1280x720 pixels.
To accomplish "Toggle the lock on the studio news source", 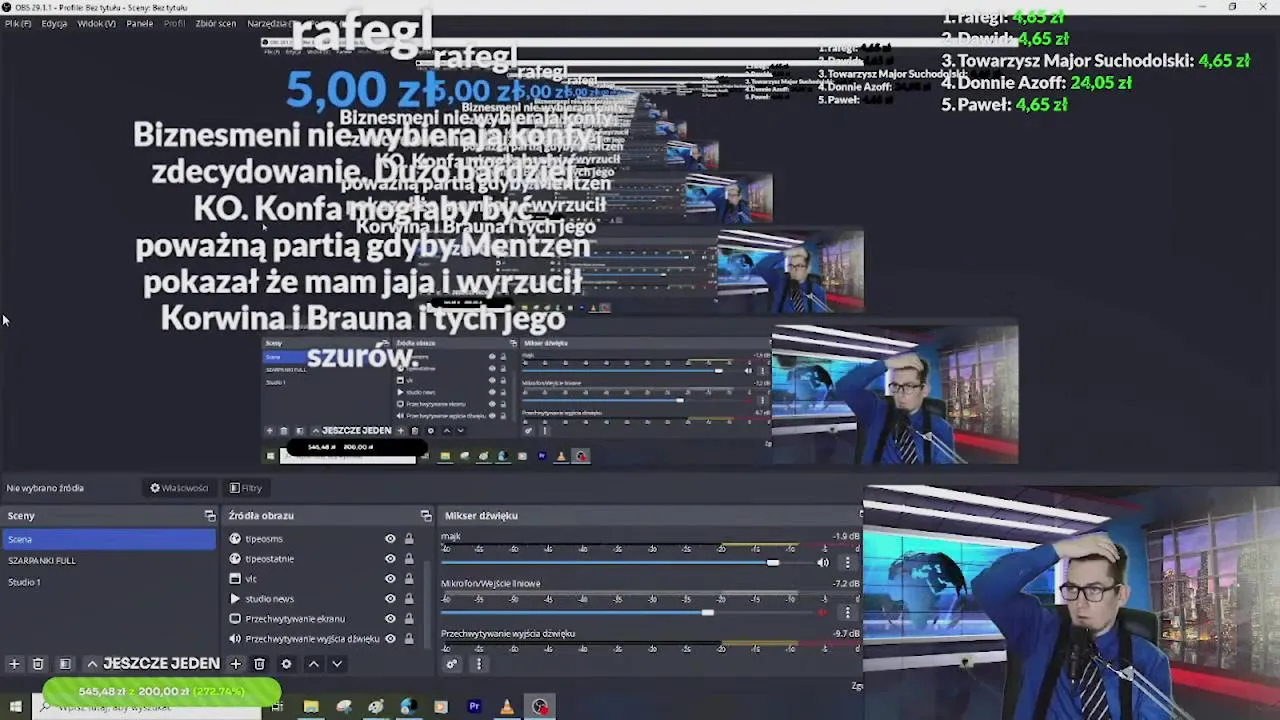I will [408, 599].
